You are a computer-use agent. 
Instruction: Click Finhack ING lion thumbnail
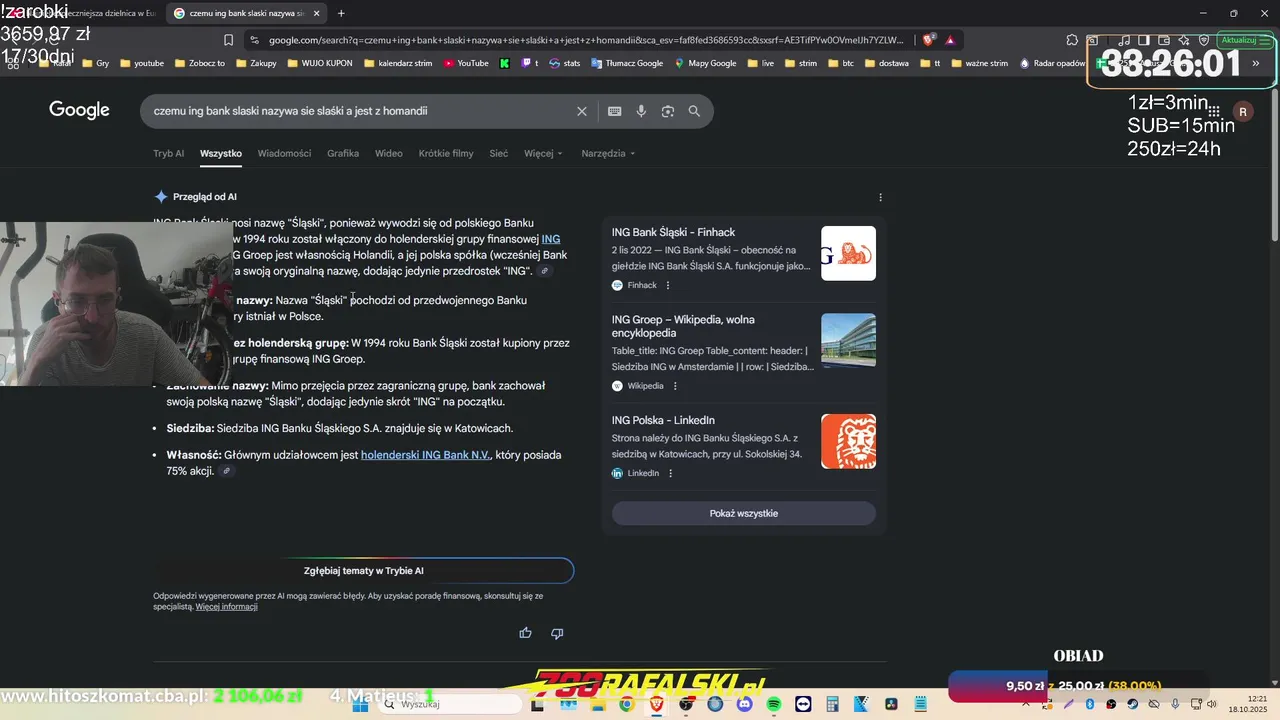(x=848, y=253)
